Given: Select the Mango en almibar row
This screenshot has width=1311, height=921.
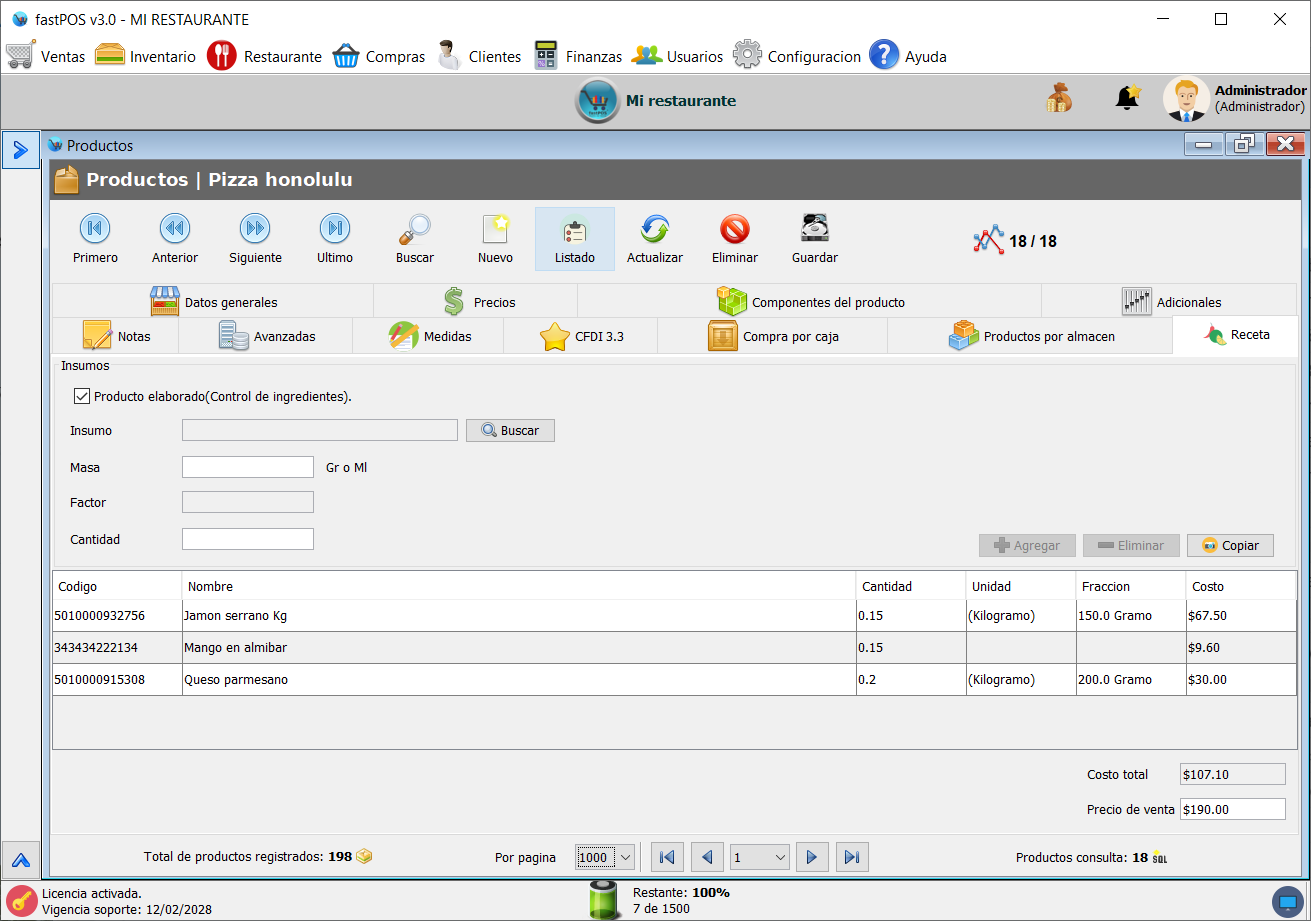Looking at the screenshot, I should [500, 648].
